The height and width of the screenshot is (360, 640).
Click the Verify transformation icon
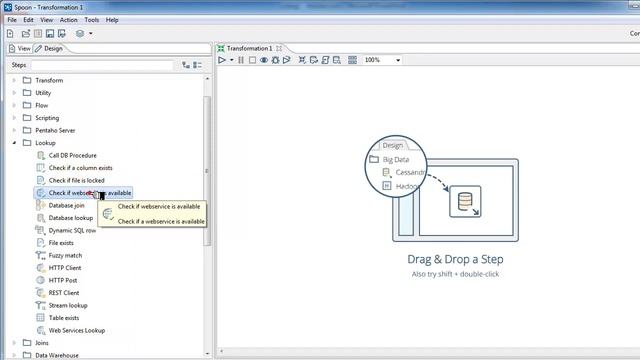pyautogui.click(x=302, y=60)
